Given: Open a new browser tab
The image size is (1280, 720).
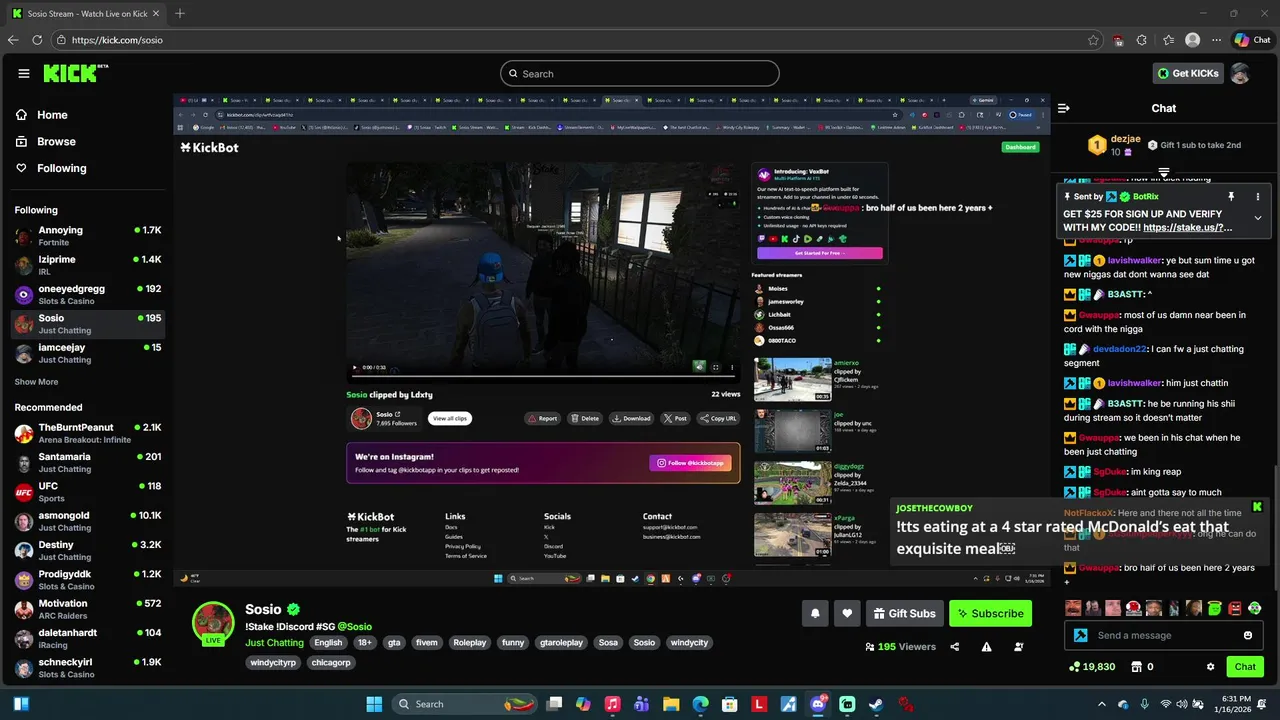Looking at the screenshot, I should tap(180, 14).
